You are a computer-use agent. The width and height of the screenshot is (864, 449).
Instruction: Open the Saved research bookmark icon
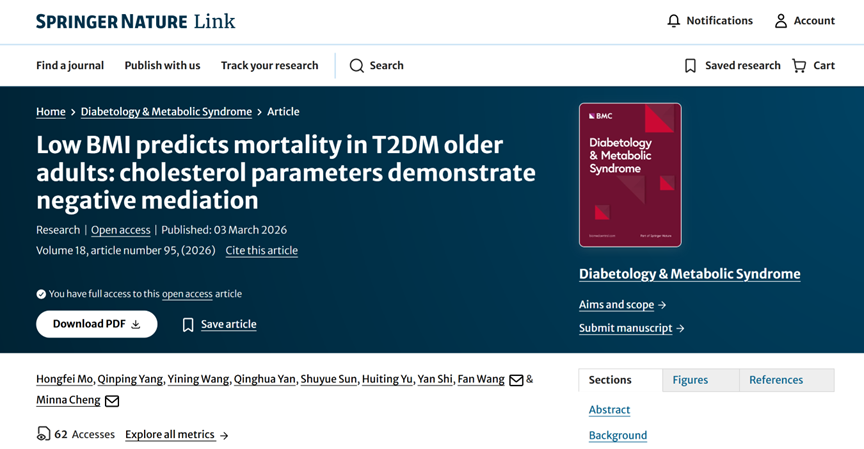click(x=690, y=66)
